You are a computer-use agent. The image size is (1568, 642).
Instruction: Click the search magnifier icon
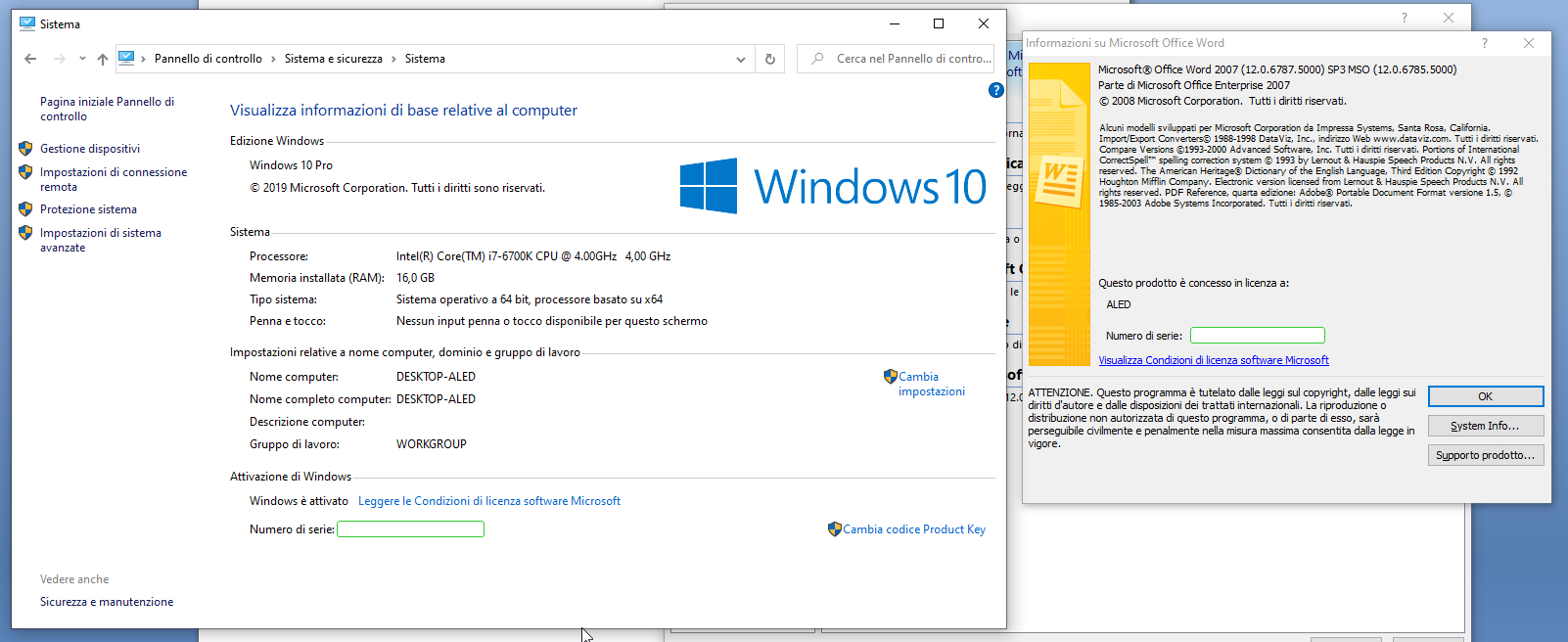pyautogui.click(x=817, y=59)
